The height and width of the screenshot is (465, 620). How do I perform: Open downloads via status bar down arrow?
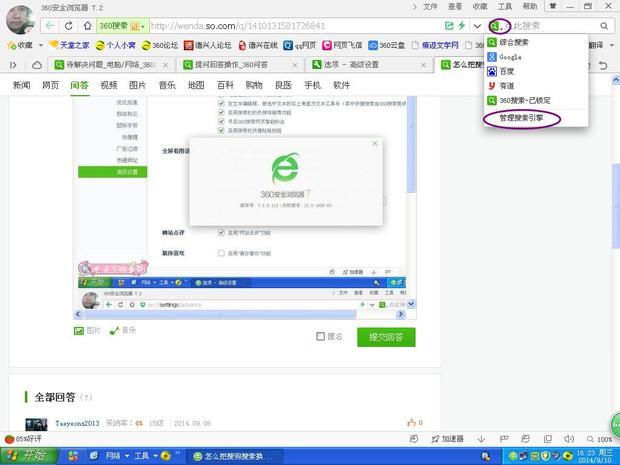click(481, 439)
